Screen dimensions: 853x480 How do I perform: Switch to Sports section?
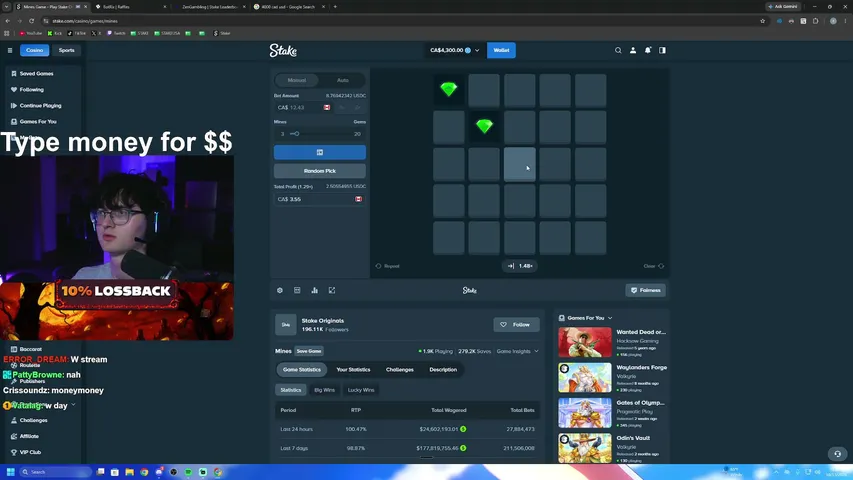66,50
